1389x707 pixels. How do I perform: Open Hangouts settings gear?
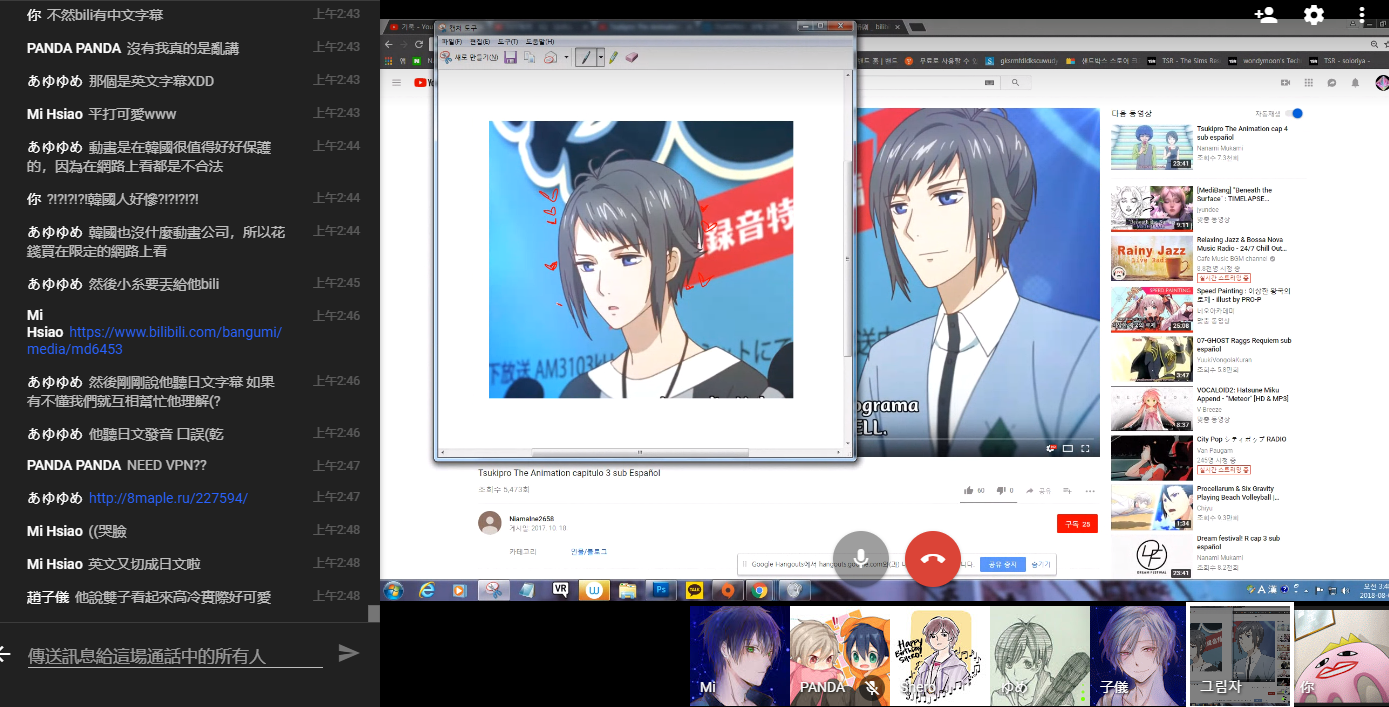pyautogui.click(x=1314, y=14)
